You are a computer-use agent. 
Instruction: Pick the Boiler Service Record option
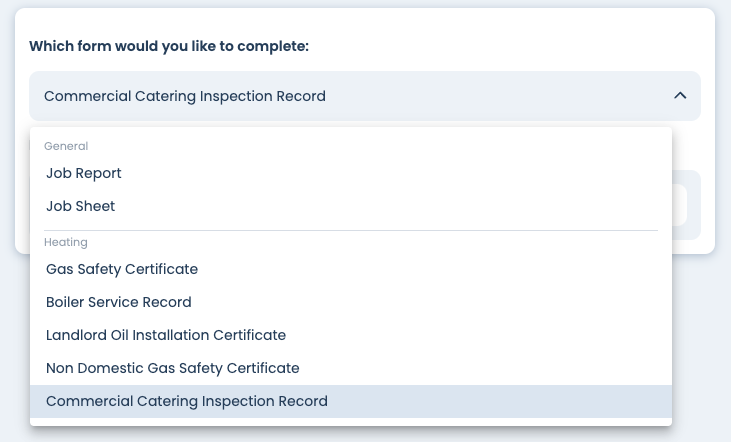119,302
